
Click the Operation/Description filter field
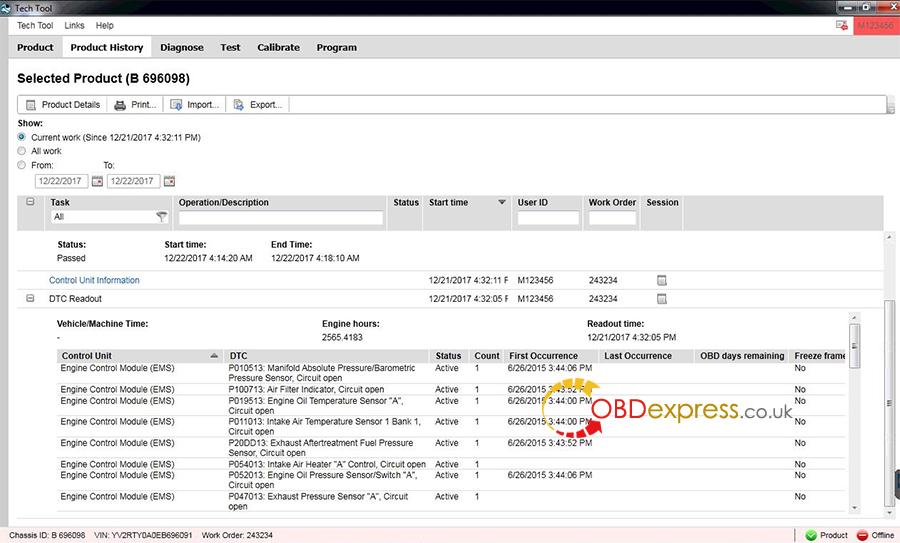coord(281,217)
